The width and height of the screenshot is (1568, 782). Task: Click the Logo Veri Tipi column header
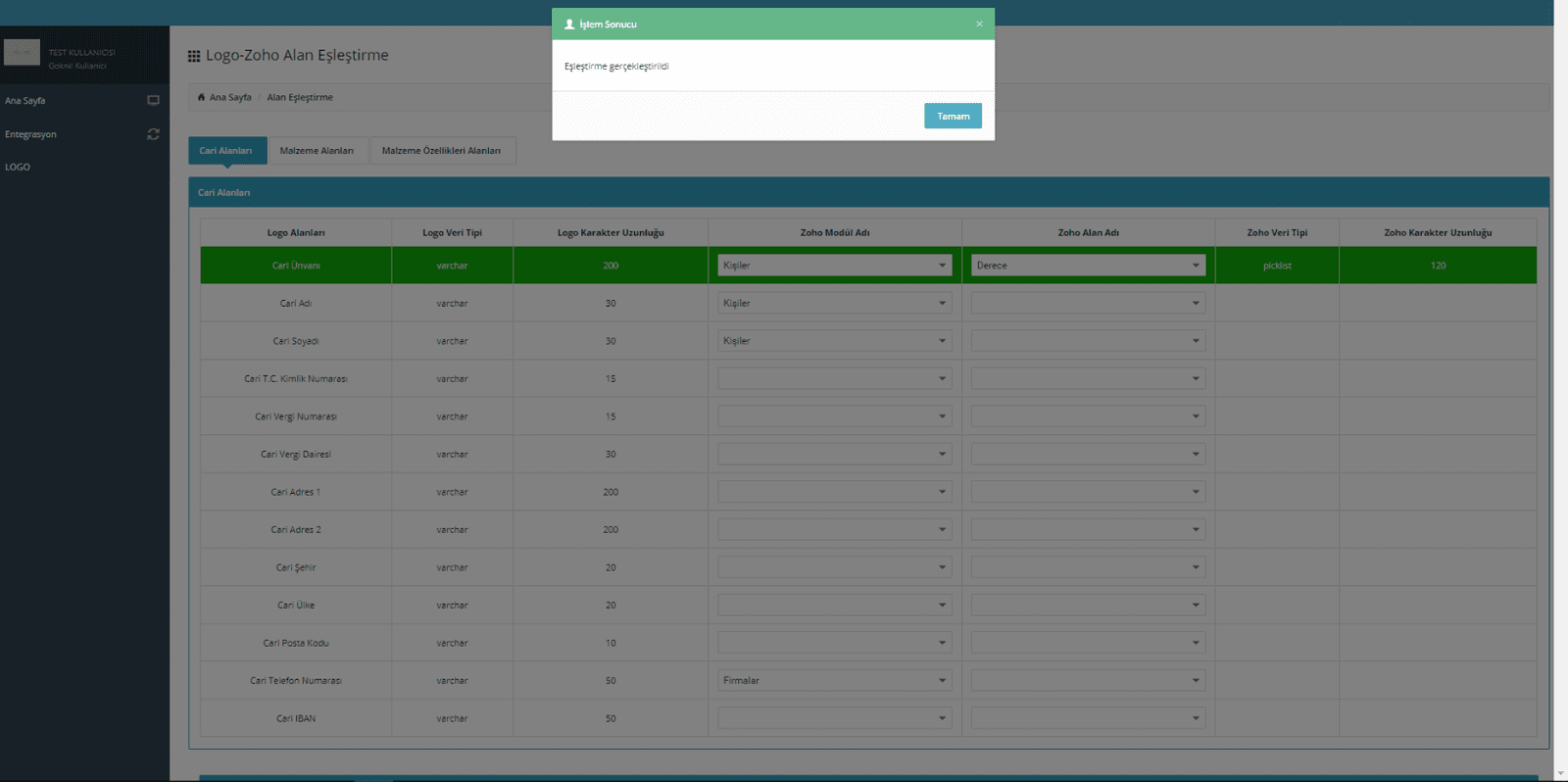(x=452, y=232)
